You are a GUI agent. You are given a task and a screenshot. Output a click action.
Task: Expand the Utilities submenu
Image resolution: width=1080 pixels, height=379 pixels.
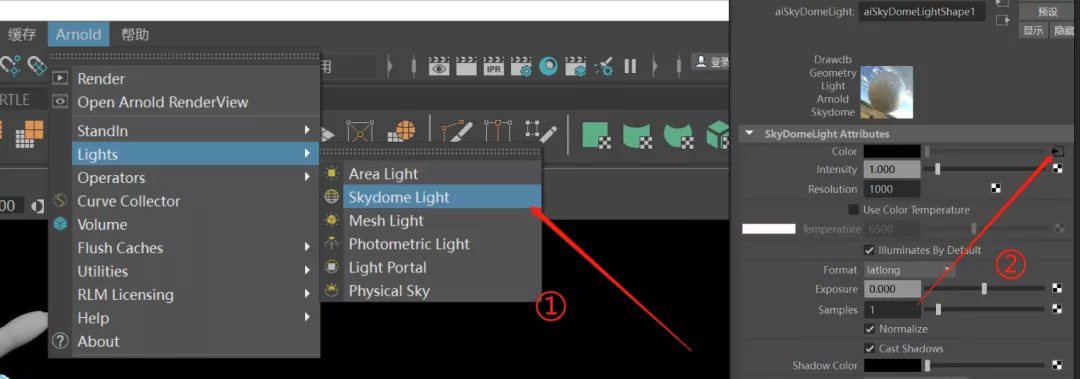[307, 271]
